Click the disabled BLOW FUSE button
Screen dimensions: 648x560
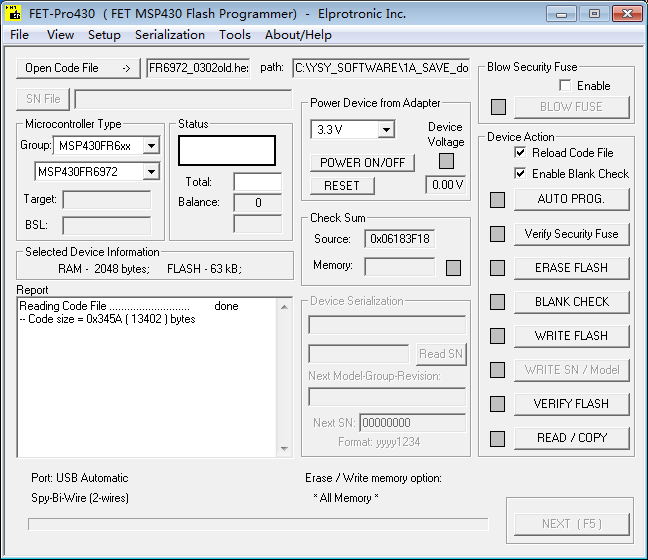[572, 107]
